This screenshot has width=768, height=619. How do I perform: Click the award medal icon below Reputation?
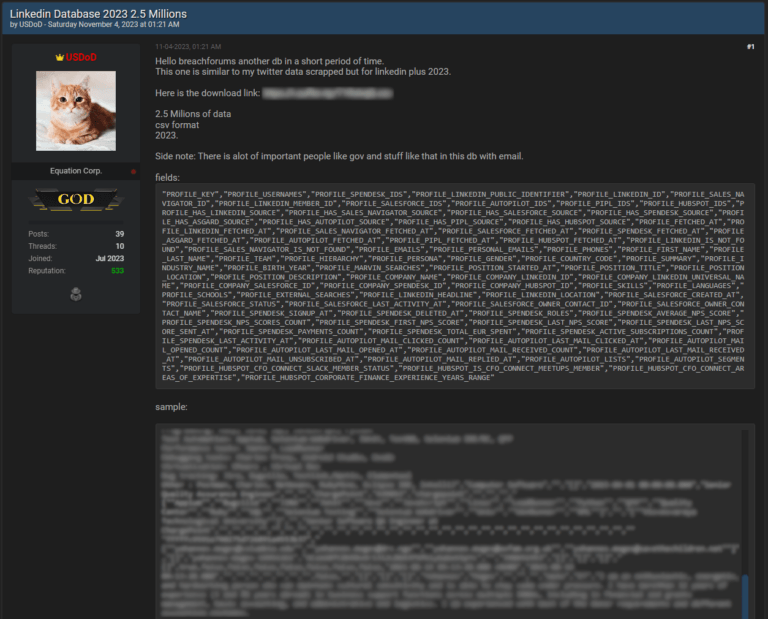76,294
